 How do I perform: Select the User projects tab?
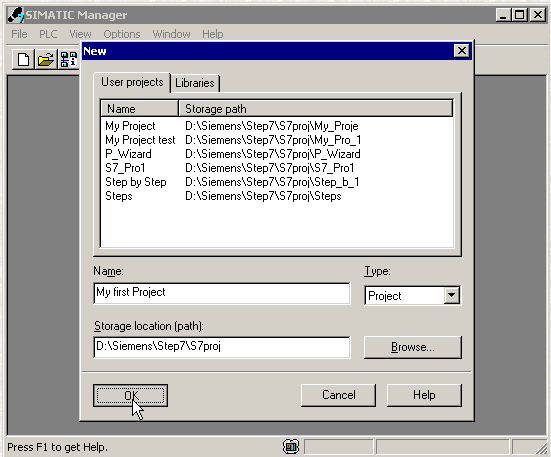point(132,82)
